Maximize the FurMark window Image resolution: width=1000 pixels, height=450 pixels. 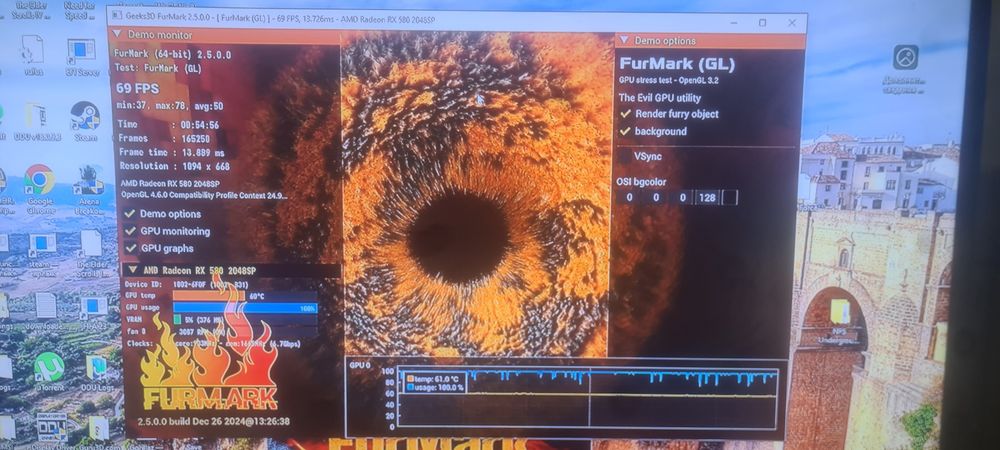[x=762, y=23]
